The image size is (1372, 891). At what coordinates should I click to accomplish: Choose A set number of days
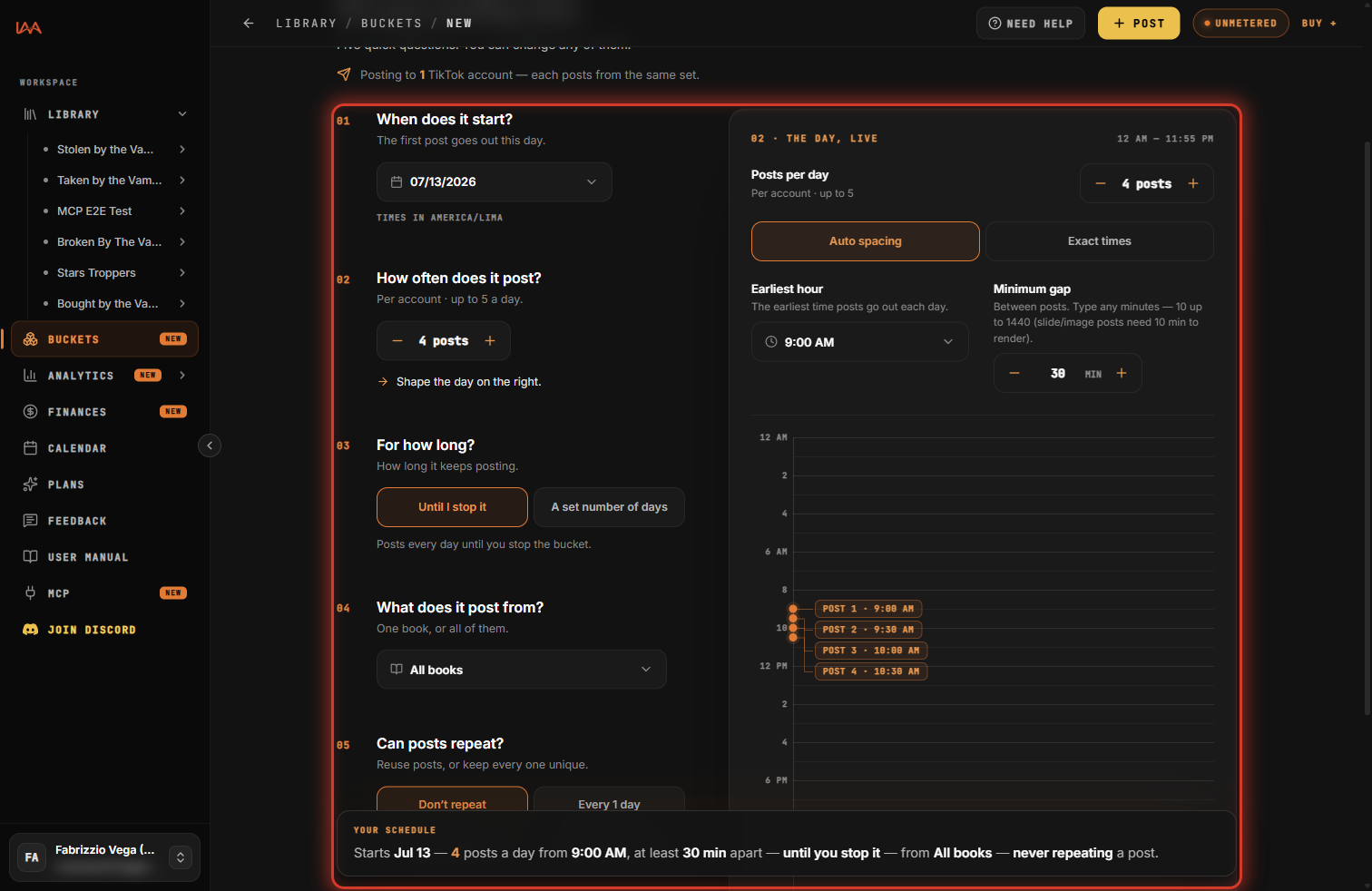pos(609,507)
